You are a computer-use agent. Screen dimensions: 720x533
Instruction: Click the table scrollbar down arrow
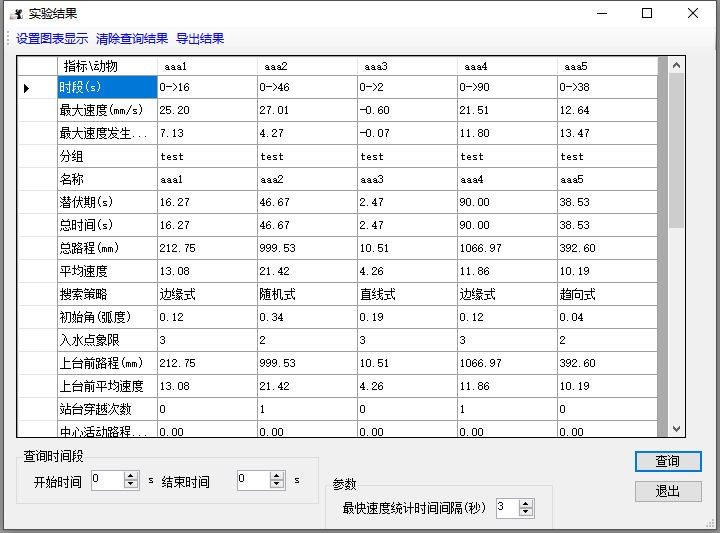coord(676,429)
